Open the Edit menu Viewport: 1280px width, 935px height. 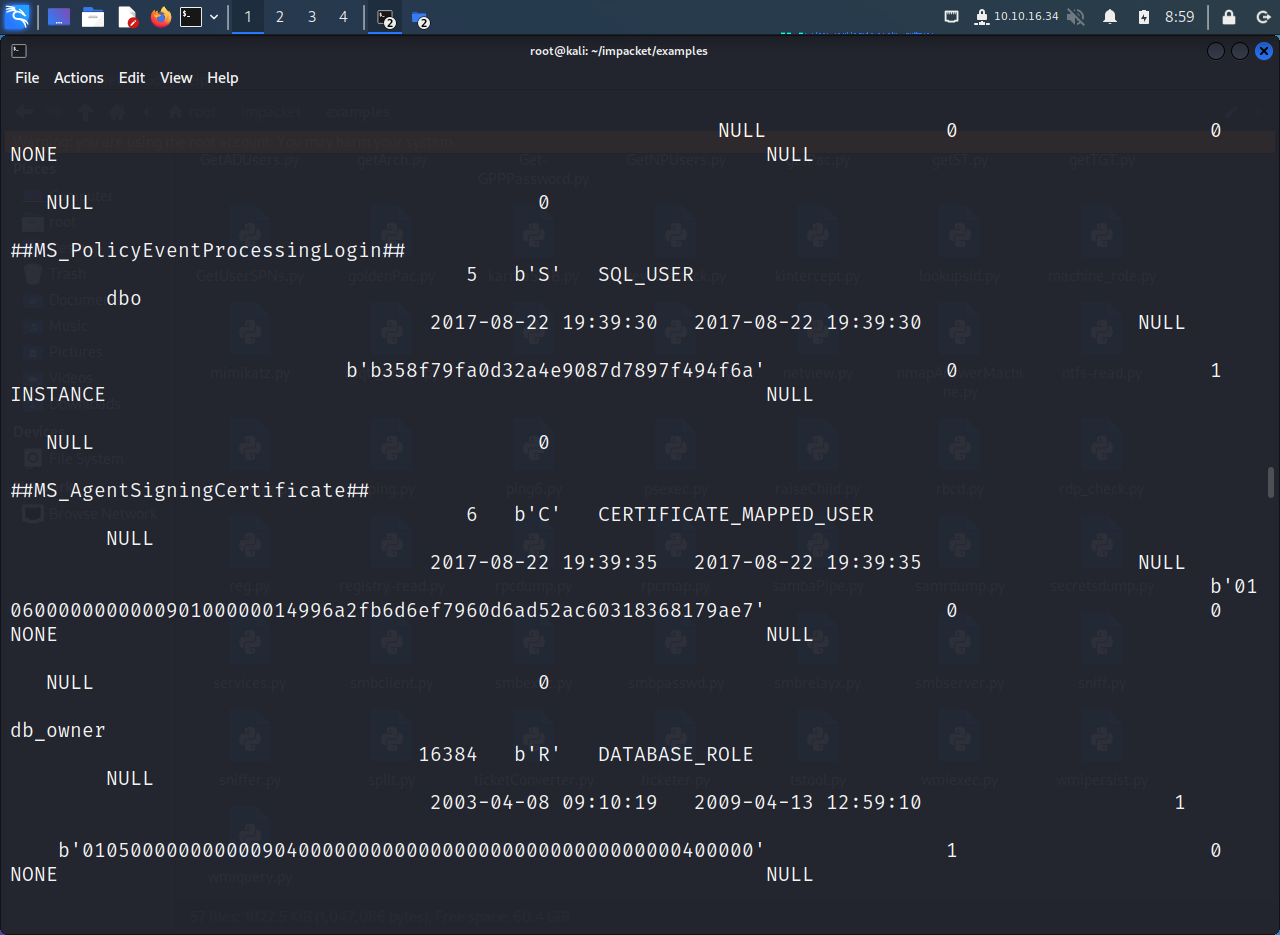[x=132, y=78]
